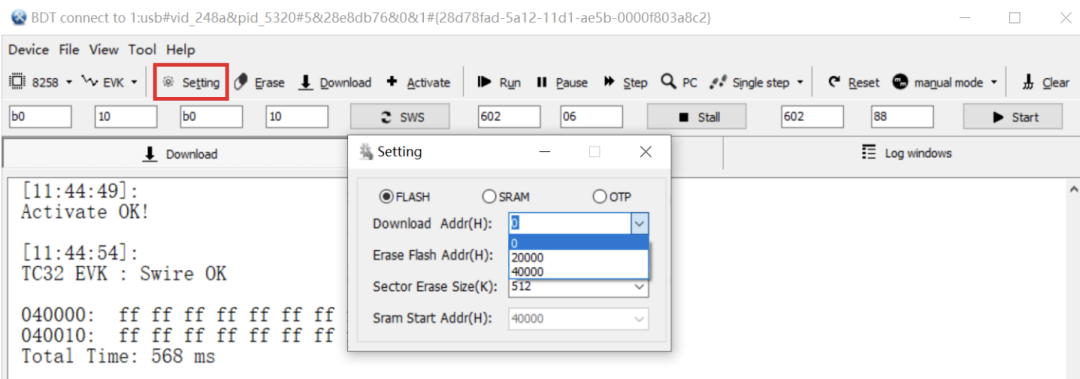Click the manual mode button
Viewport: 1080px width, 379px height.
click(939, 83)
